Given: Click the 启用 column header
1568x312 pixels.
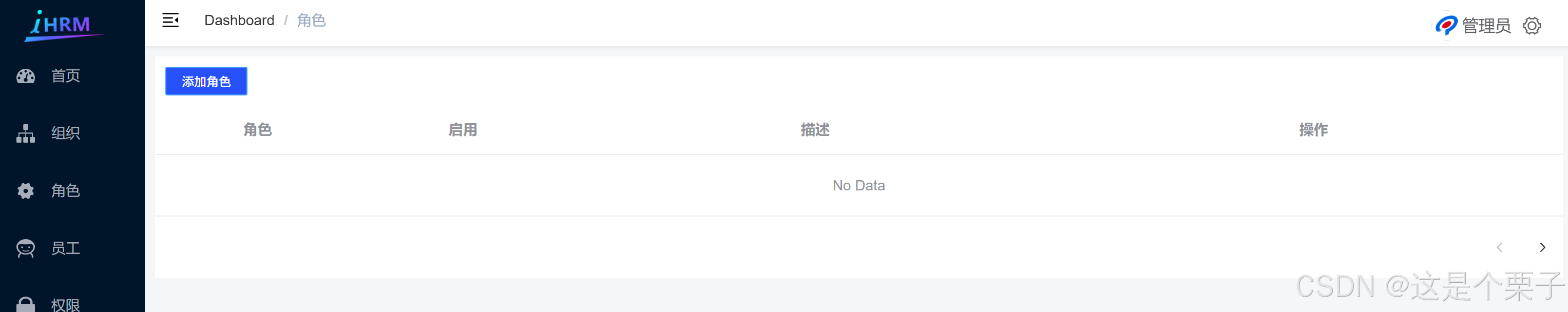Looking at the screenshot, I should click(463, 129).
